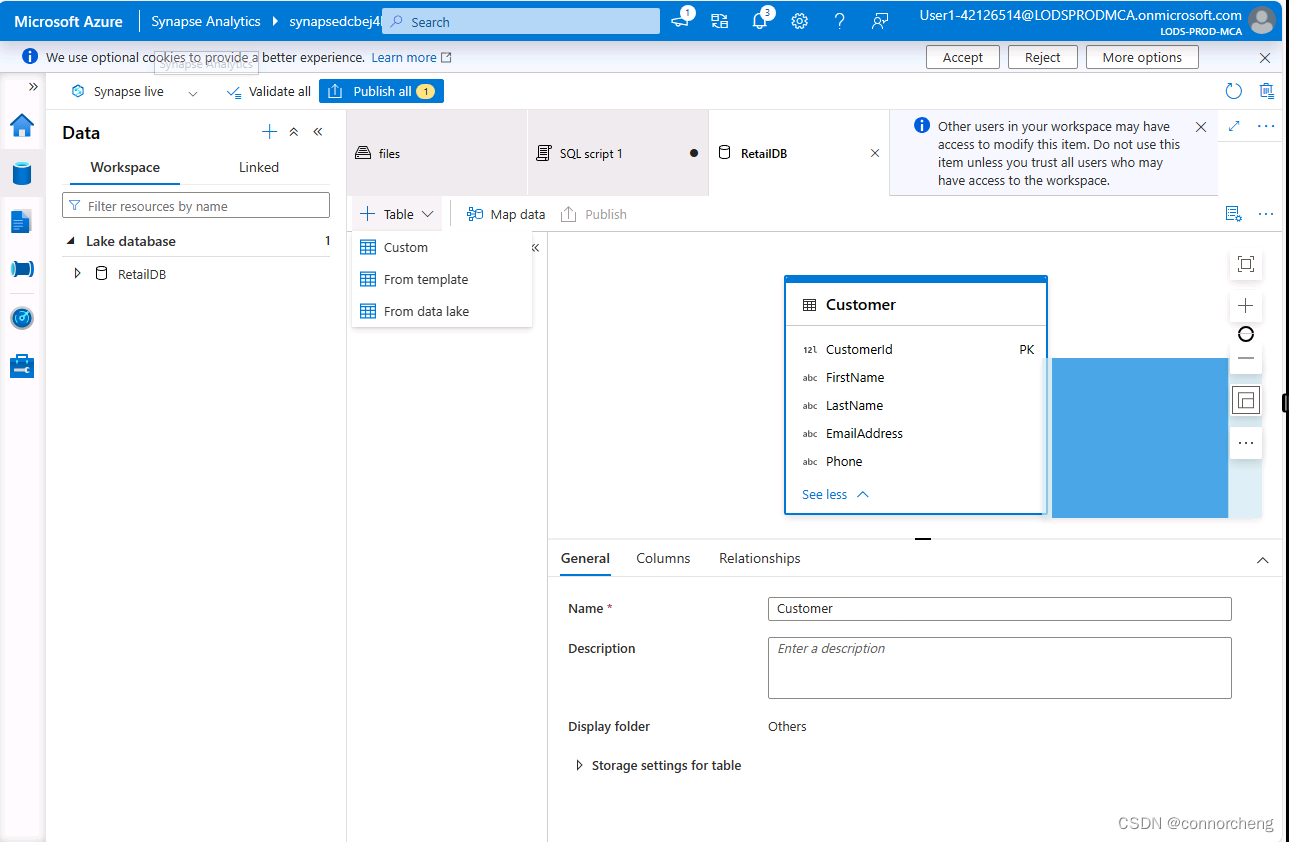Expand the RetailDB tree node
1289x842 pixels.
point(78,273)
